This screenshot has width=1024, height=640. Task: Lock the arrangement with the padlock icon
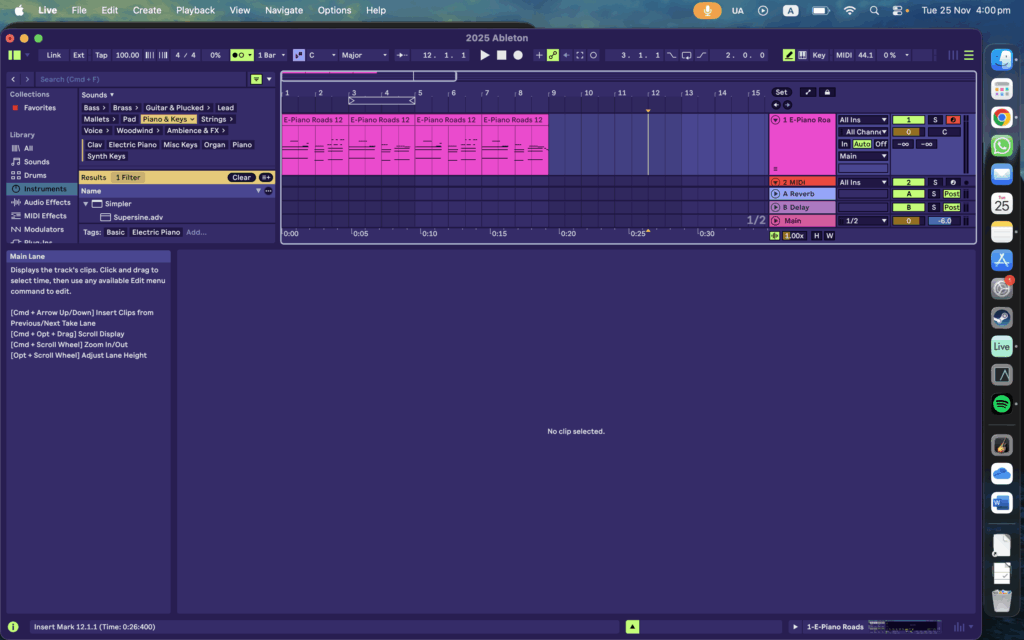point(827,92)
